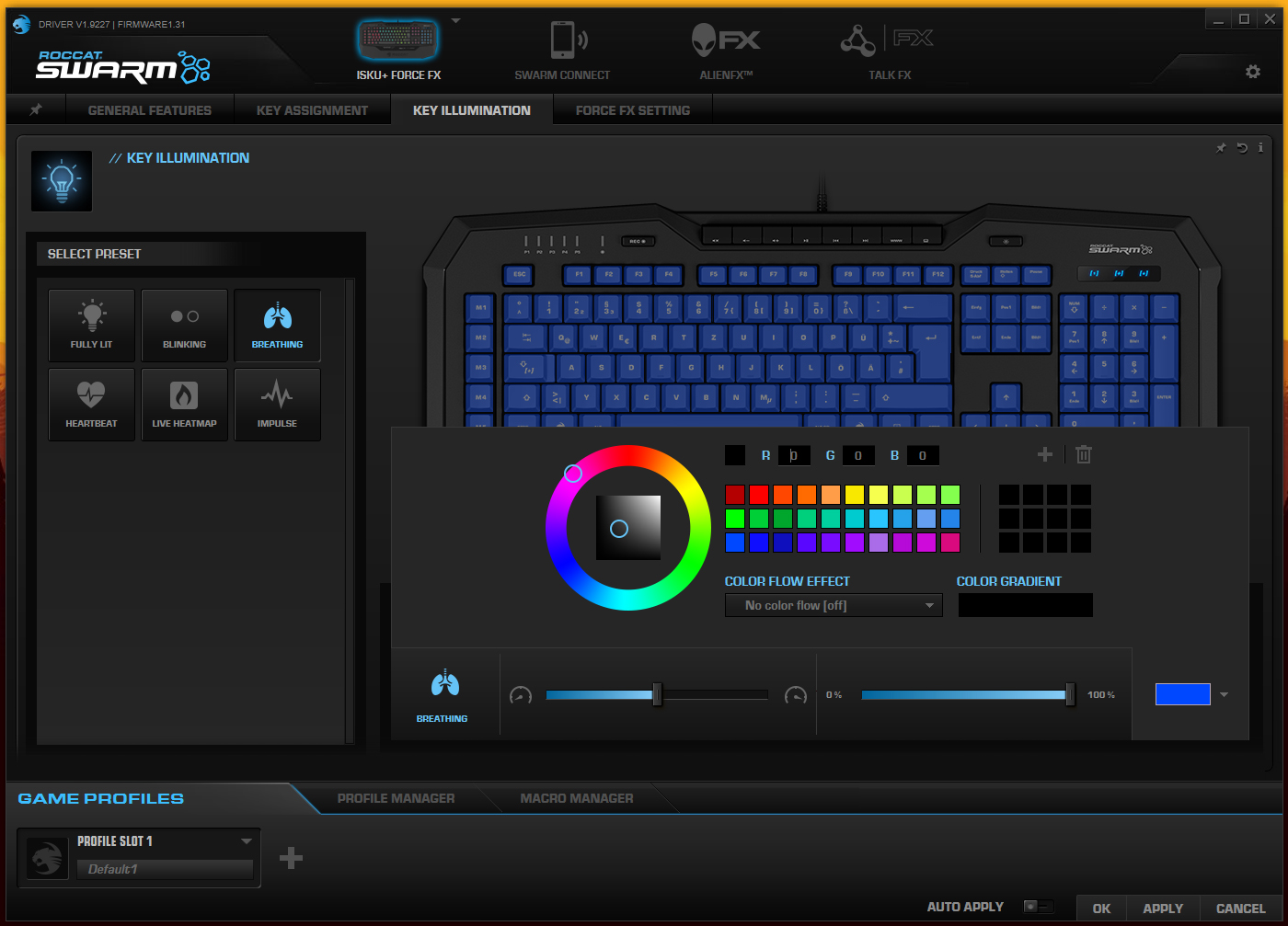Click the OK button
Screen dimensions: 1288x926
(x=1101, y=909)
